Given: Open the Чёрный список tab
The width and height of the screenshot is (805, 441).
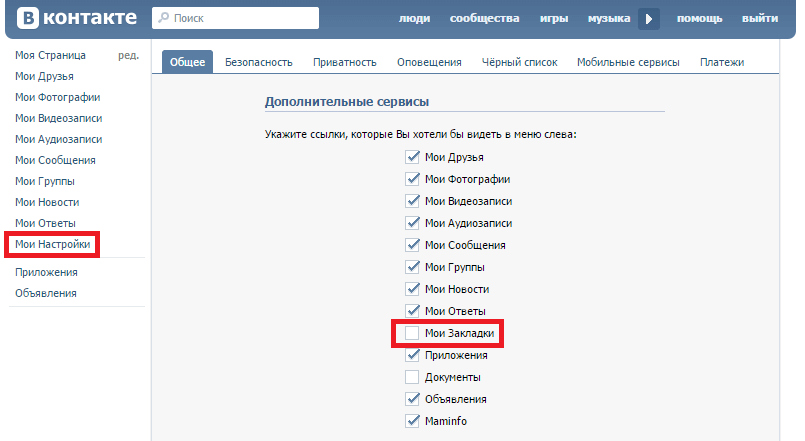Looking at the screenshot, I should pos(520,62).
